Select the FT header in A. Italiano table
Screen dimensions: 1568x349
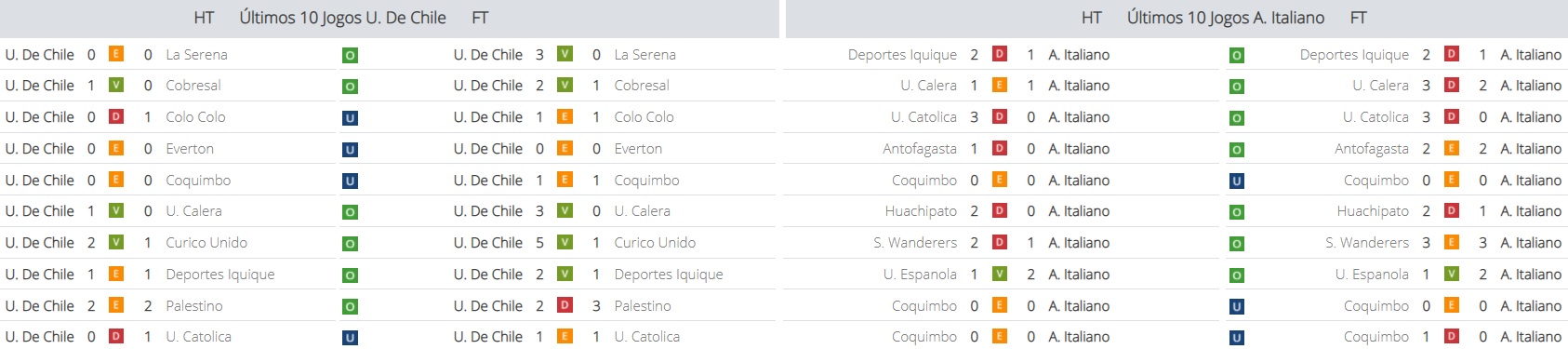1358,18
